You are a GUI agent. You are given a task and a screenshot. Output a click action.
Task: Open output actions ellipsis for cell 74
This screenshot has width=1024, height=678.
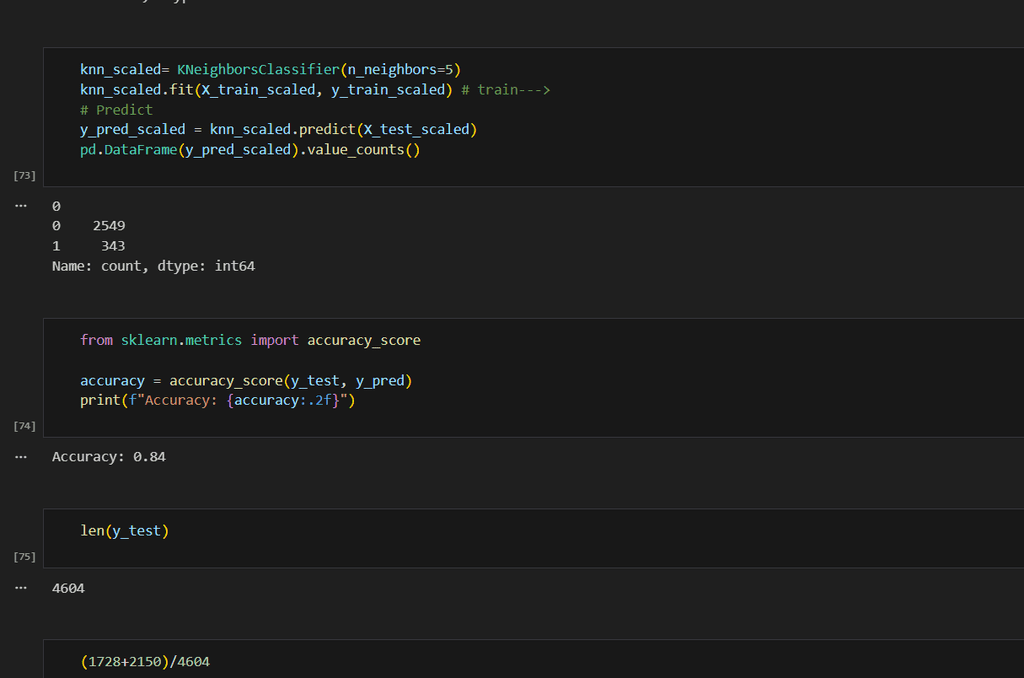click(21, 457)
